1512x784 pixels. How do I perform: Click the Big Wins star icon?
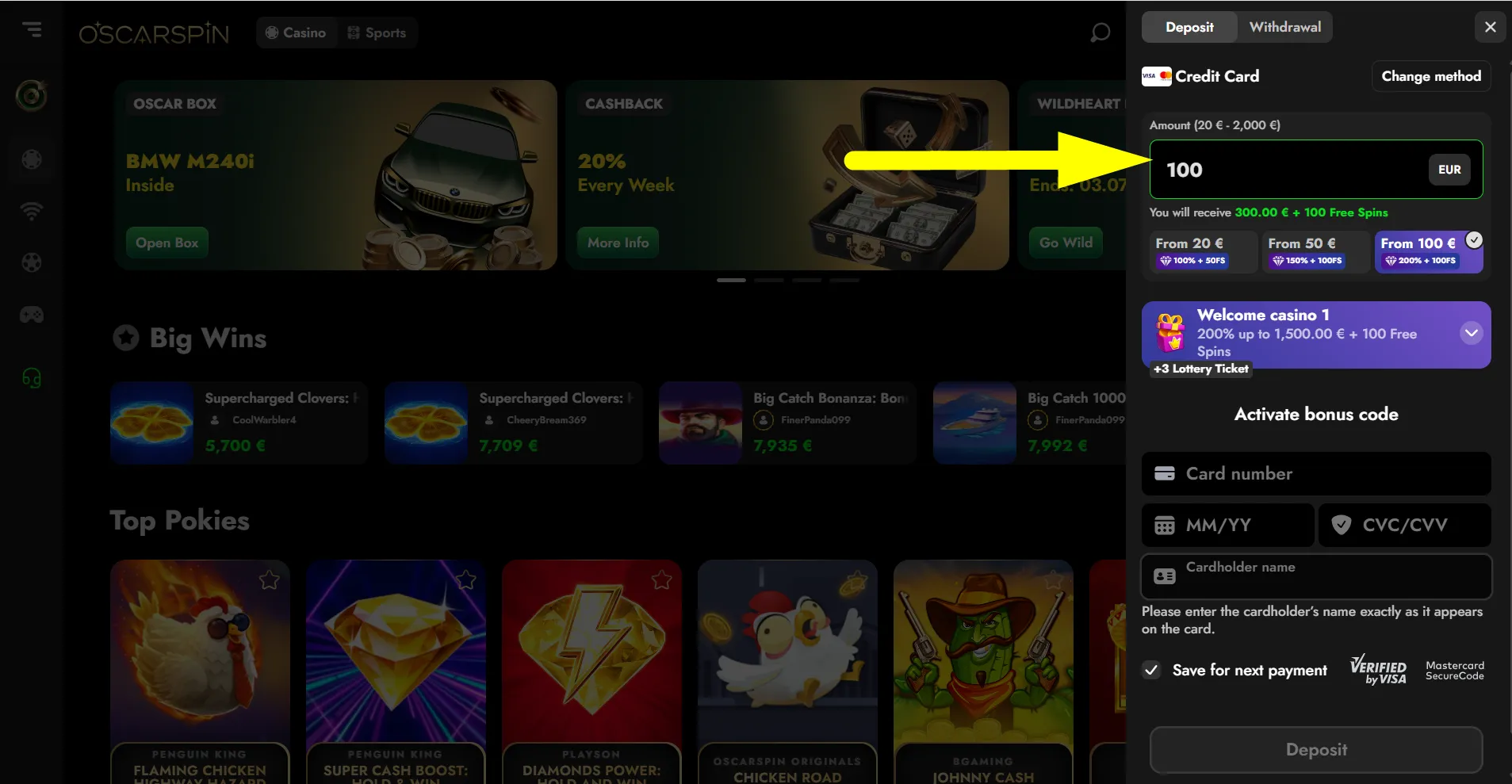tap(126, 338)
